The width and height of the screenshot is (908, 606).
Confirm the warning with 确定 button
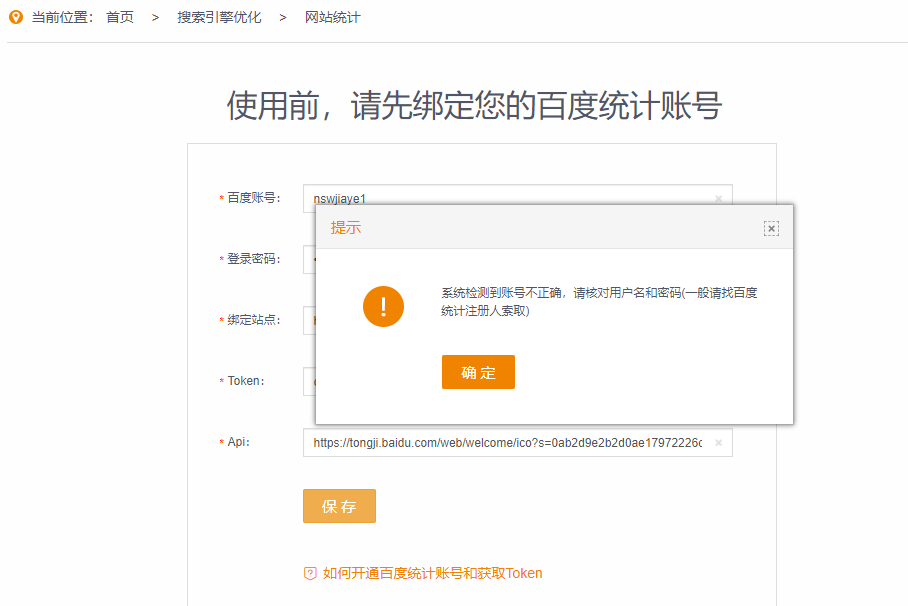click(x=478, y=372)
